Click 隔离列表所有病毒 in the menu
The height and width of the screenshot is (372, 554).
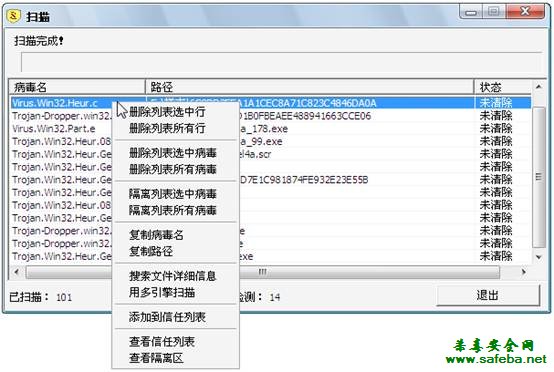click(x=172, y=210)
